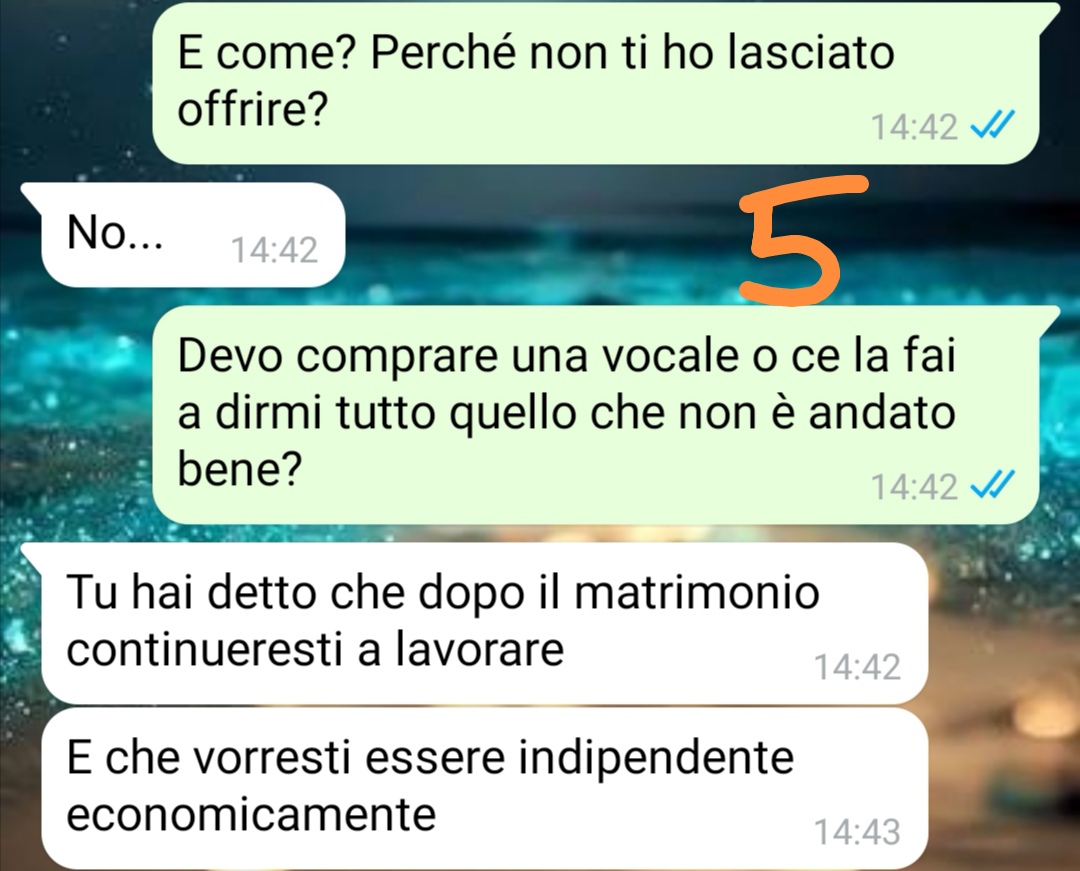
Task: Click the word "economicamente" in the last bubble
Action: pyautogui.click(x=251, y=815)
